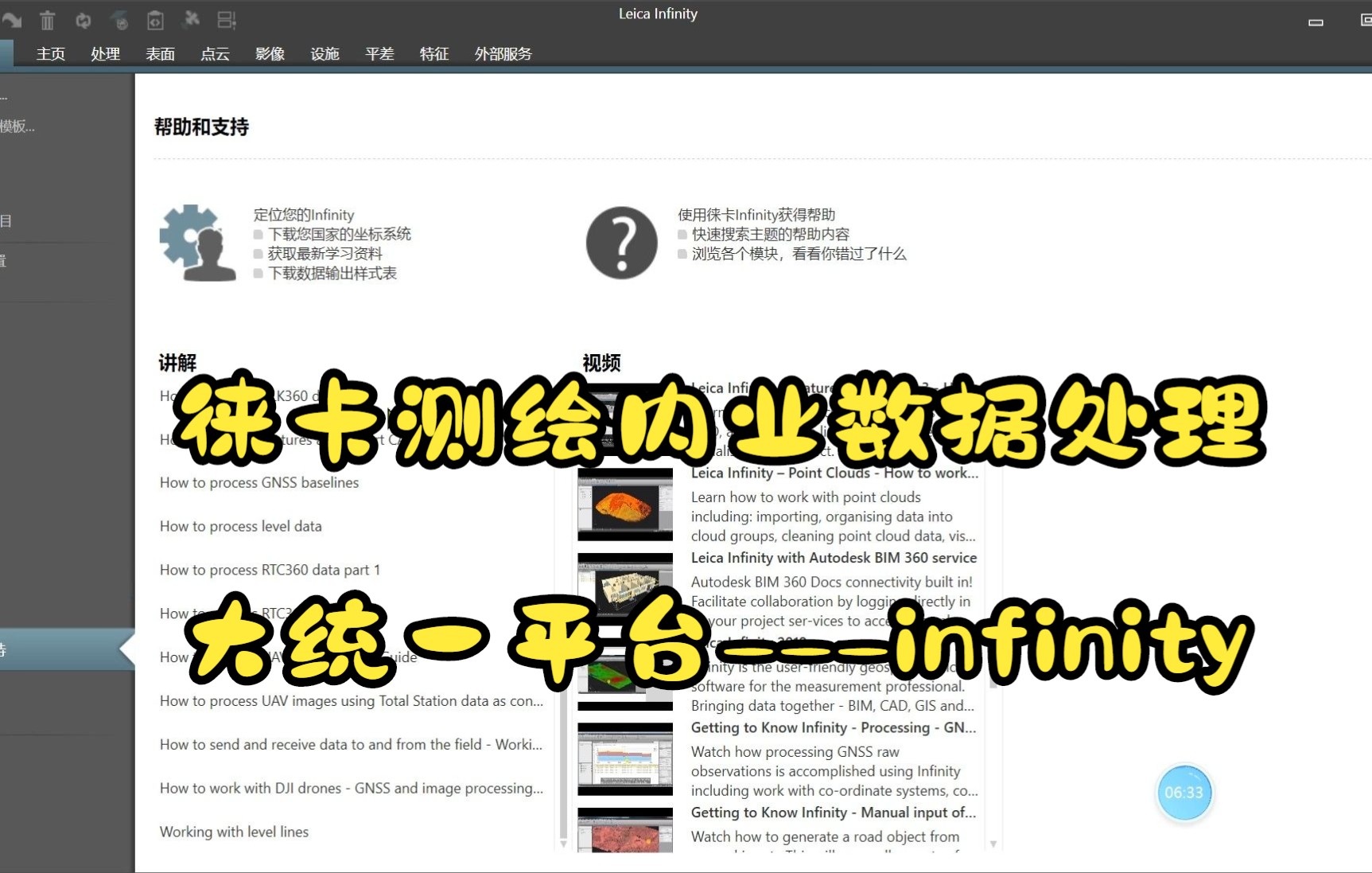The image size is (1372, 873).
Task: Switch to the 表面 ribbon tab
Action: pyautogui.click(x=160, y=53)
